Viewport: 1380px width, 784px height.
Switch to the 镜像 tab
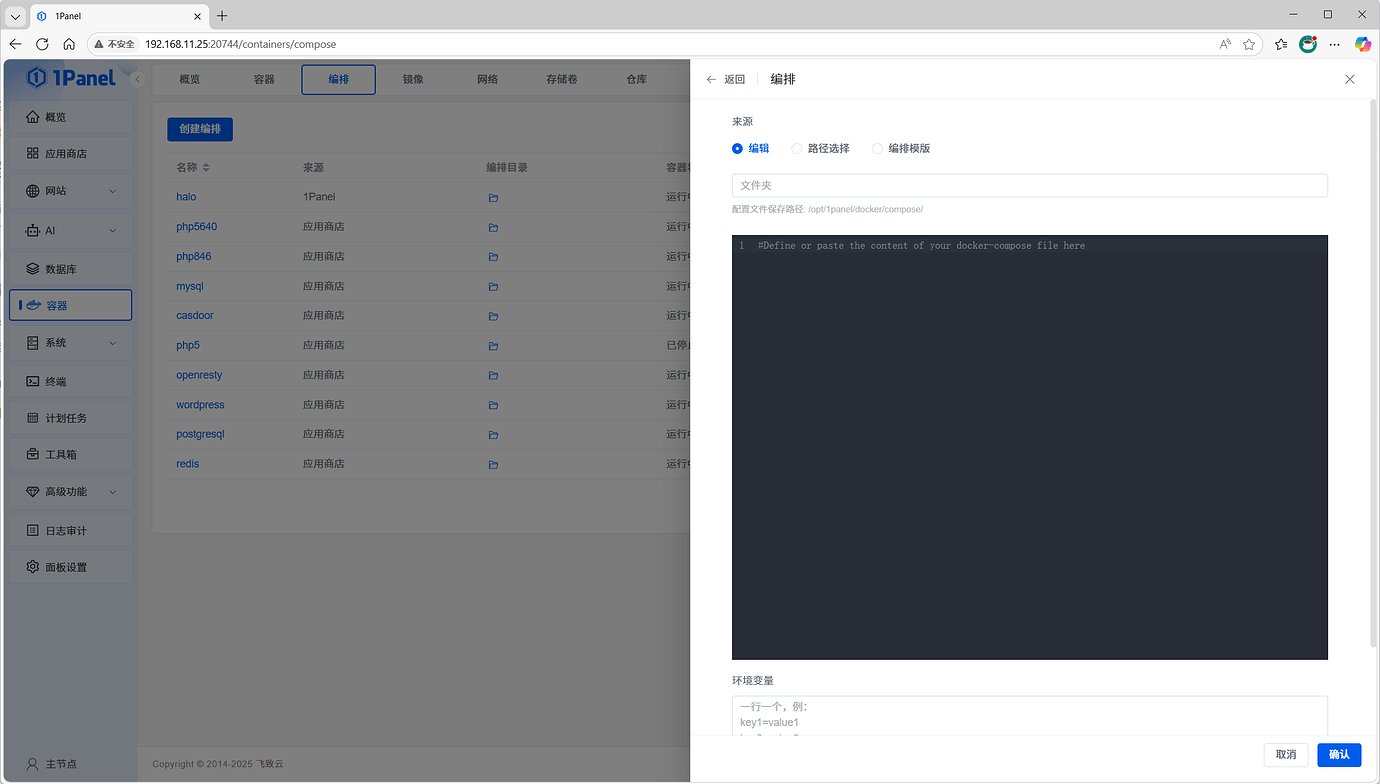tap(412, 79)
